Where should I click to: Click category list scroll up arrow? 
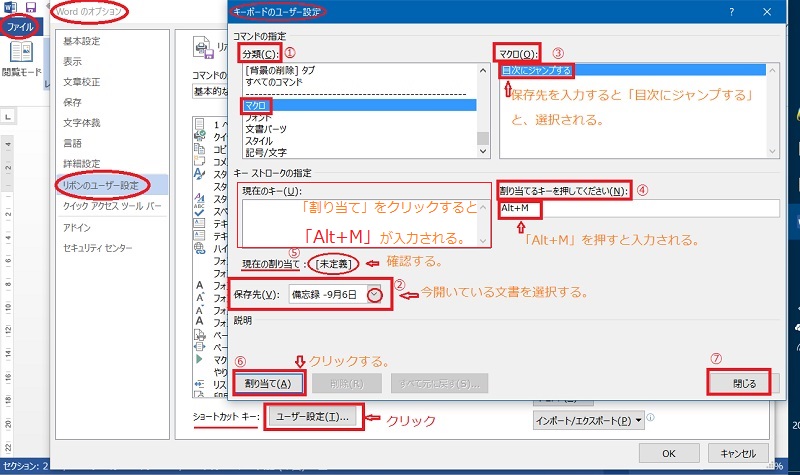coord(483,70)
